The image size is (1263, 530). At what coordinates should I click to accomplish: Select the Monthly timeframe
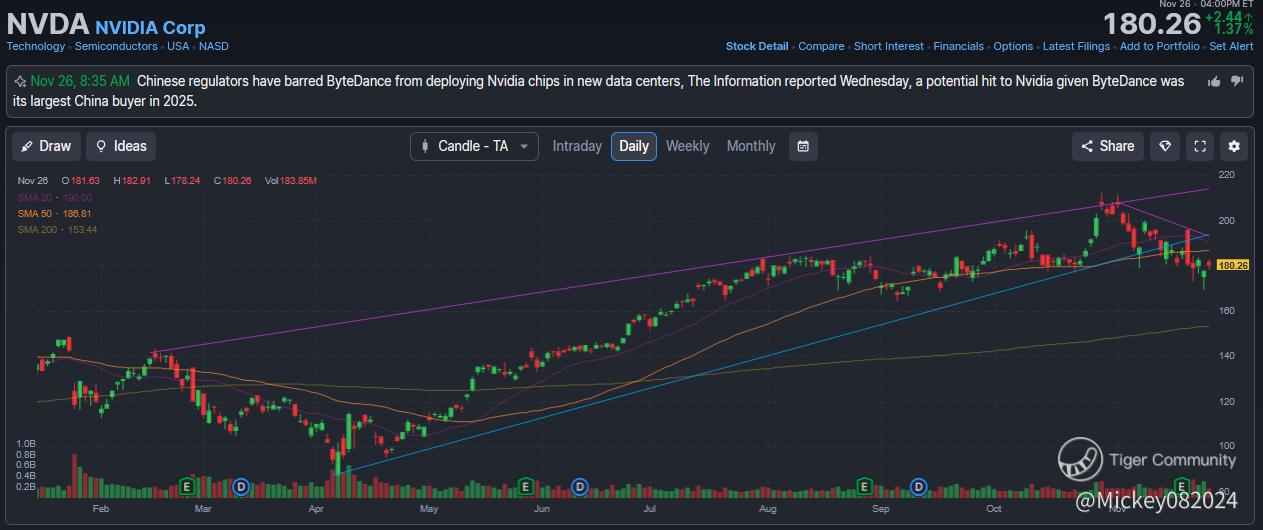[750, 146]
